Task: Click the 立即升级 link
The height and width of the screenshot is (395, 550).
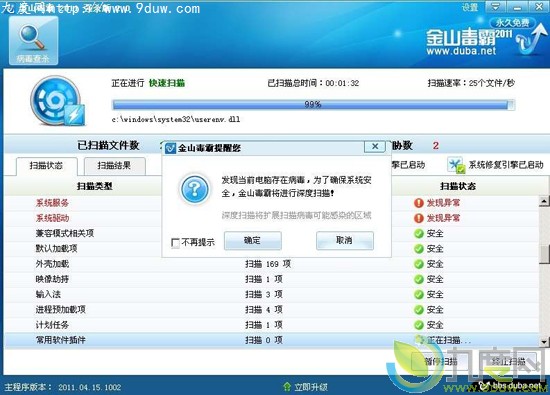Action: point(311,387)
